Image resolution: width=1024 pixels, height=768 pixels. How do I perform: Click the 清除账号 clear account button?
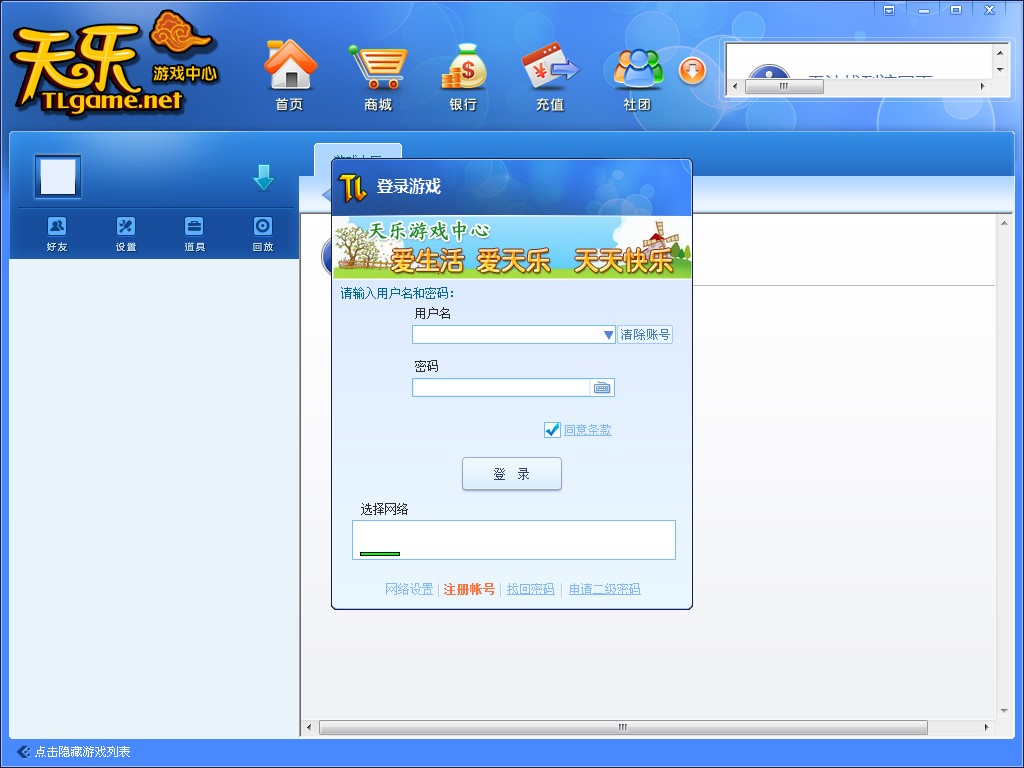(x=645, y=335)
